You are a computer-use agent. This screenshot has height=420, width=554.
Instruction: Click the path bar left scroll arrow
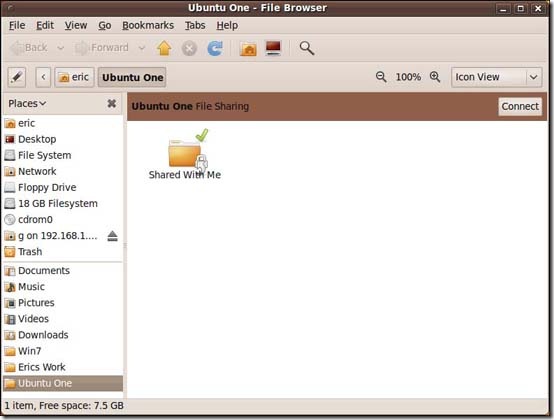43,77
